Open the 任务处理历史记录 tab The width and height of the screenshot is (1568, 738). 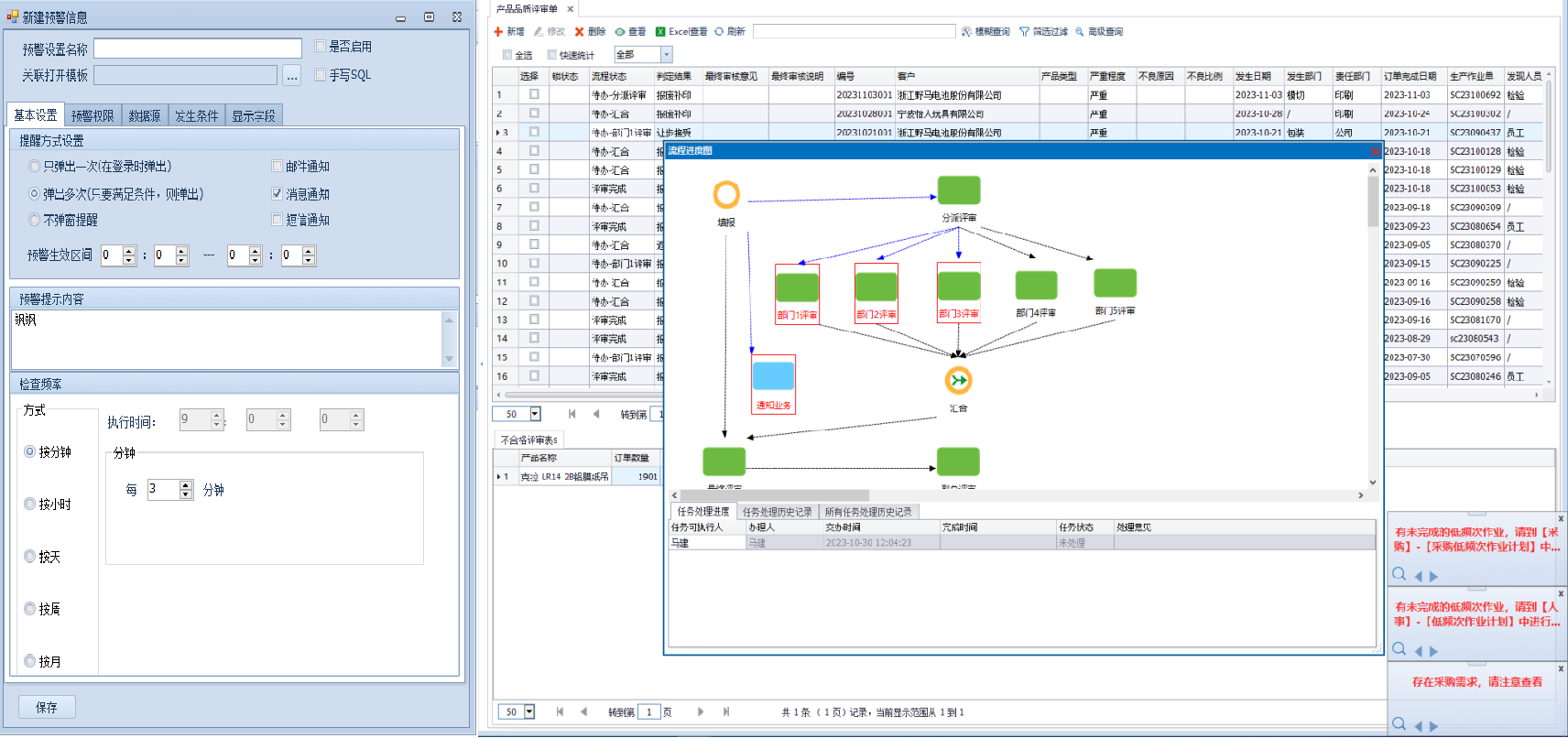pos(777,512)
